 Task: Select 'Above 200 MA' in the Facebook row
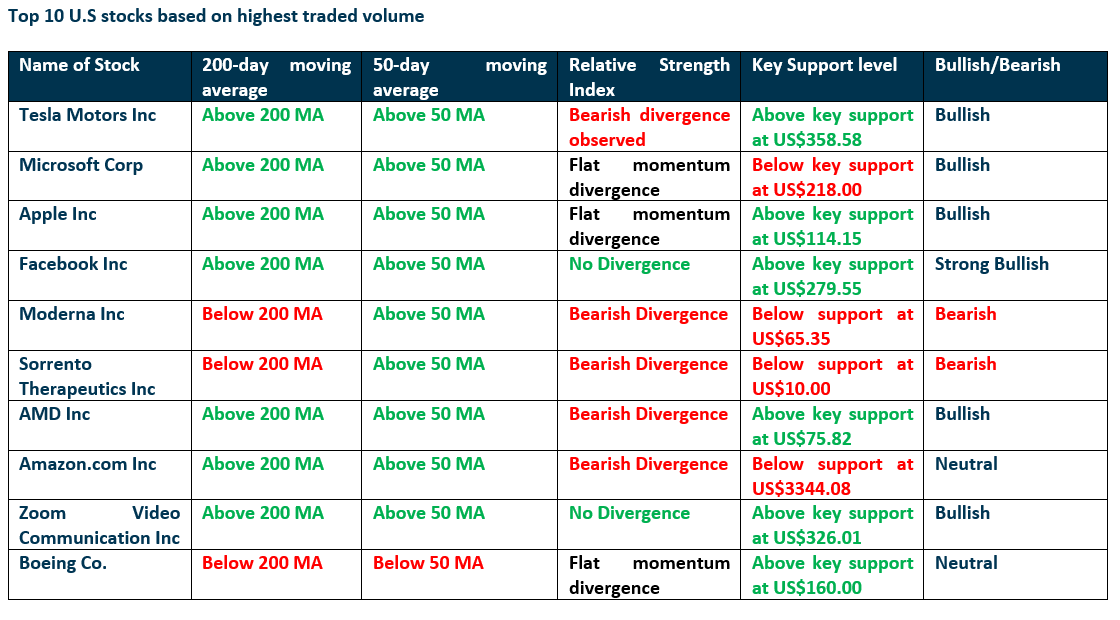[x=263, y=264]
